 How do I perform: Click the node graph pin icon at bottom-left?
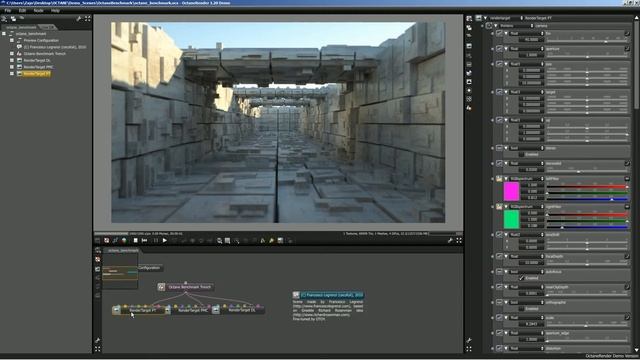point(98,340)
